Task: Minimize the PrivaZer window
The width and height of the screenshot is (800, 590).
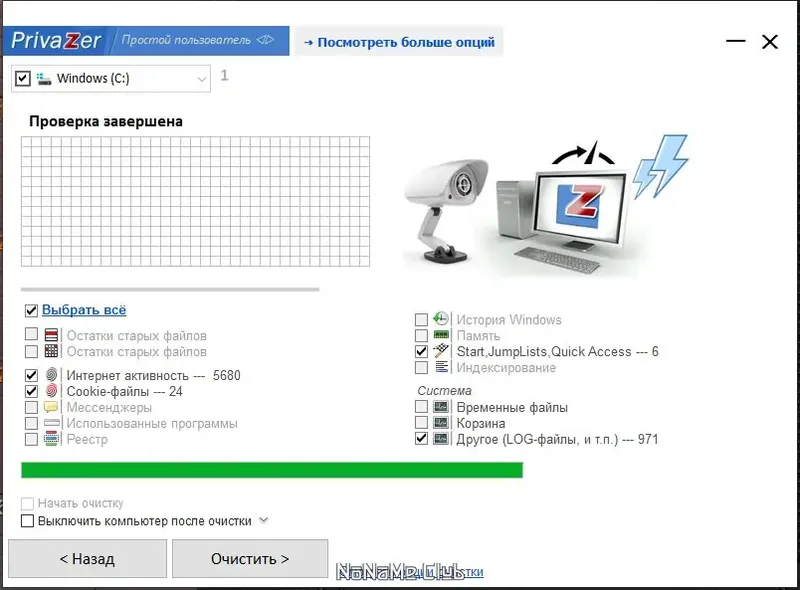Action: pos(736,41)
